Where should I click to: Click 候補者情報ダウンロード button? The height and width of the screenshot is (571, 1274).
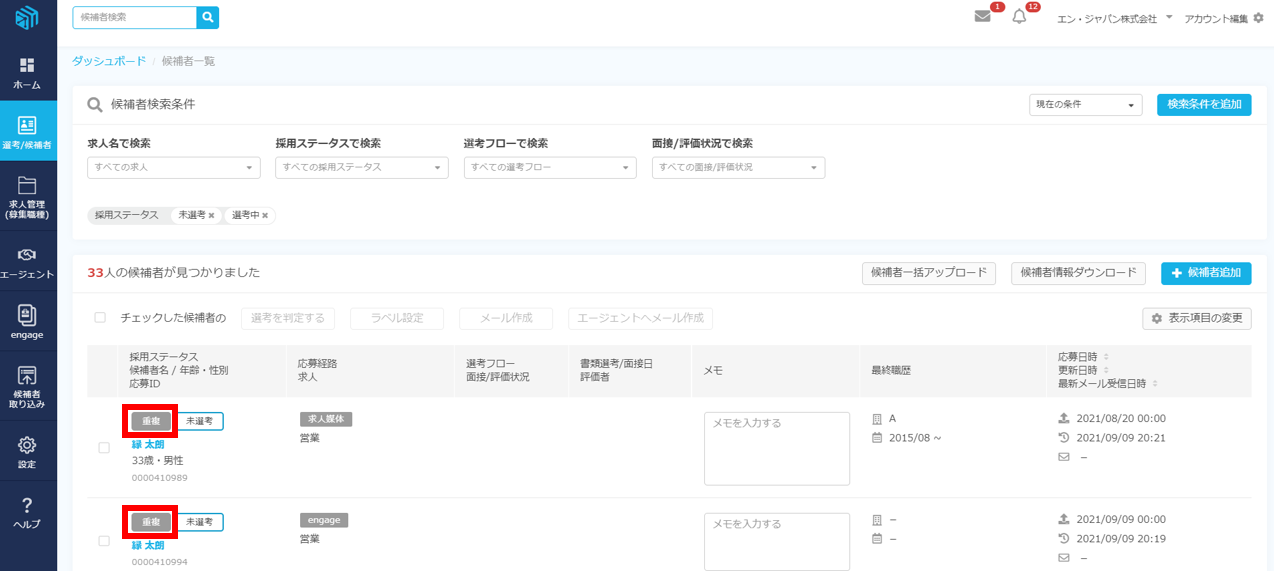1078,273
